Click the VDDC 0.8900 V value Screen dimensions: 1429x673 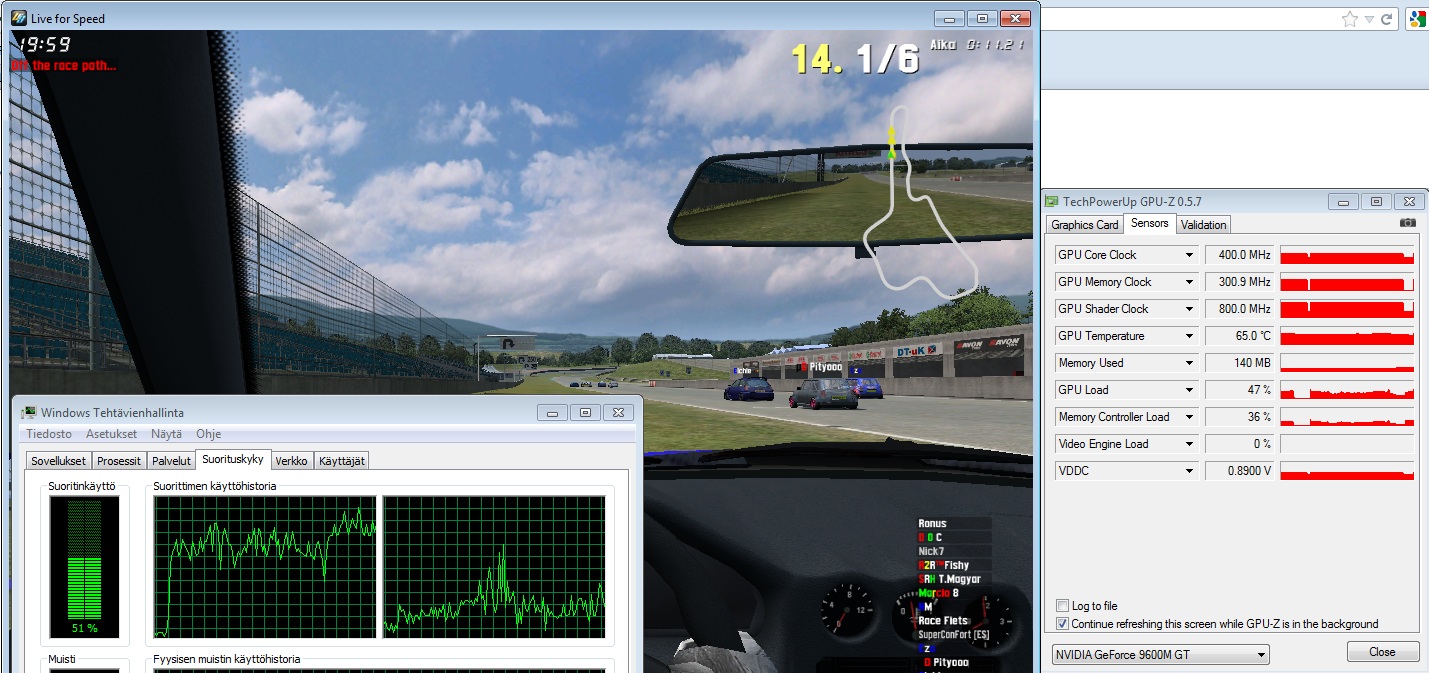click(1241, 471)
